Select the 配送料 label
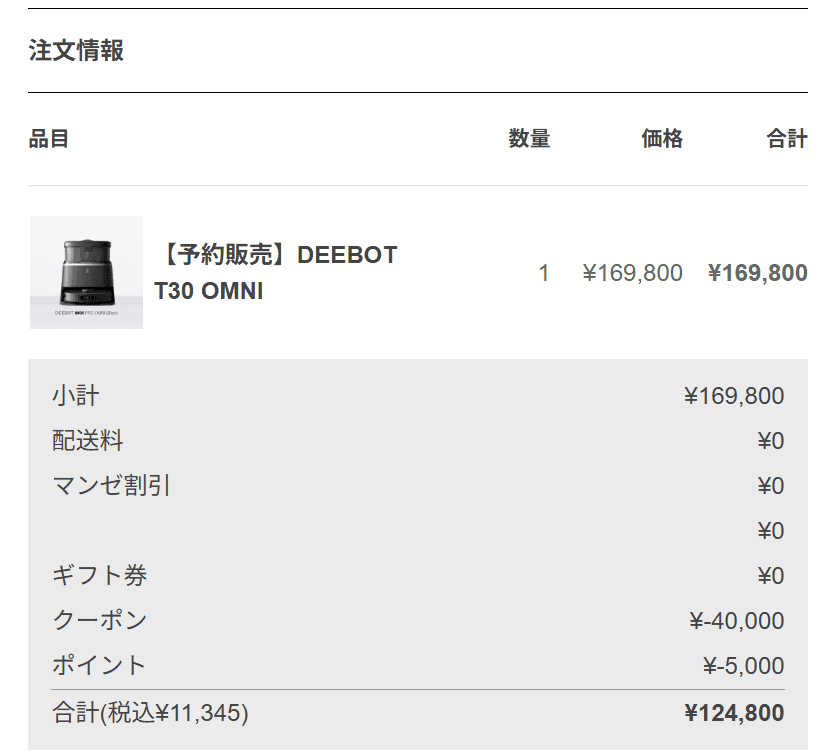The width and height of the screenshot is (819, 755). pyautogui.click(x=88, y=441)
